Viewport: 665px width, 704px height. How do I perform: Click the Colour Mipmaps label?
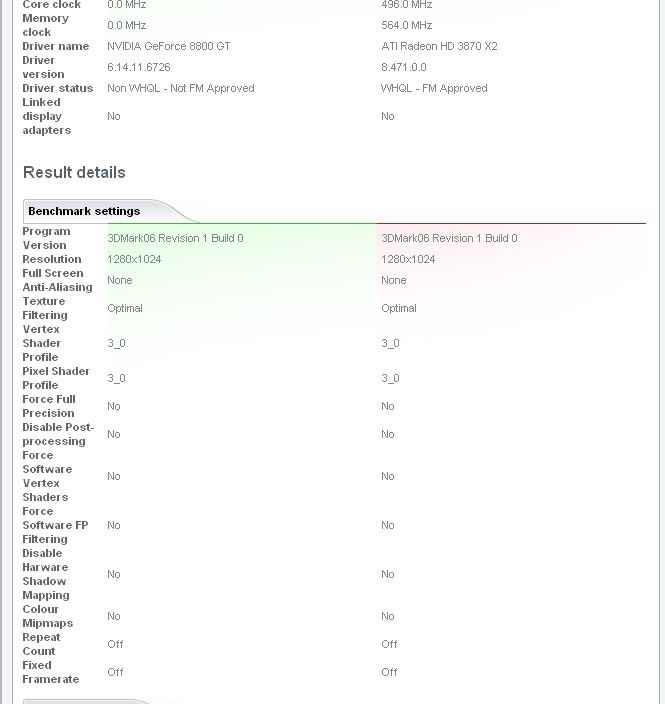(x=48, y=616)
